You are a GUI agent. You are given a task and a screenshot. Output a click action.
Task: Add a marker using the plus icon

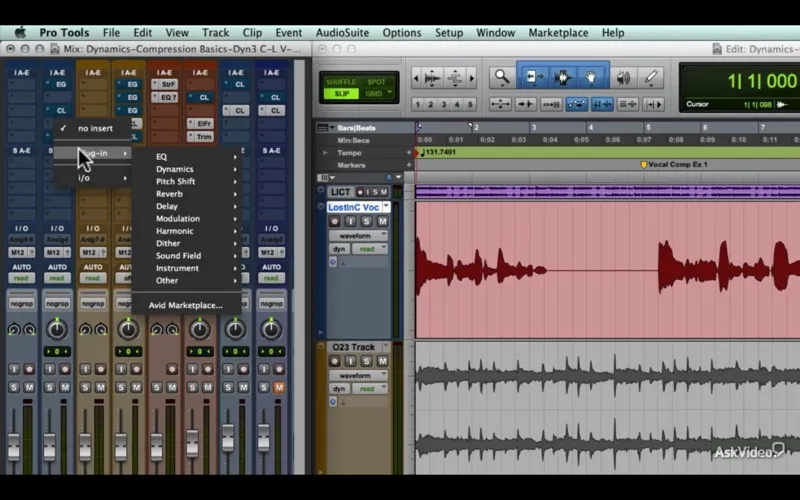point(409,165)
